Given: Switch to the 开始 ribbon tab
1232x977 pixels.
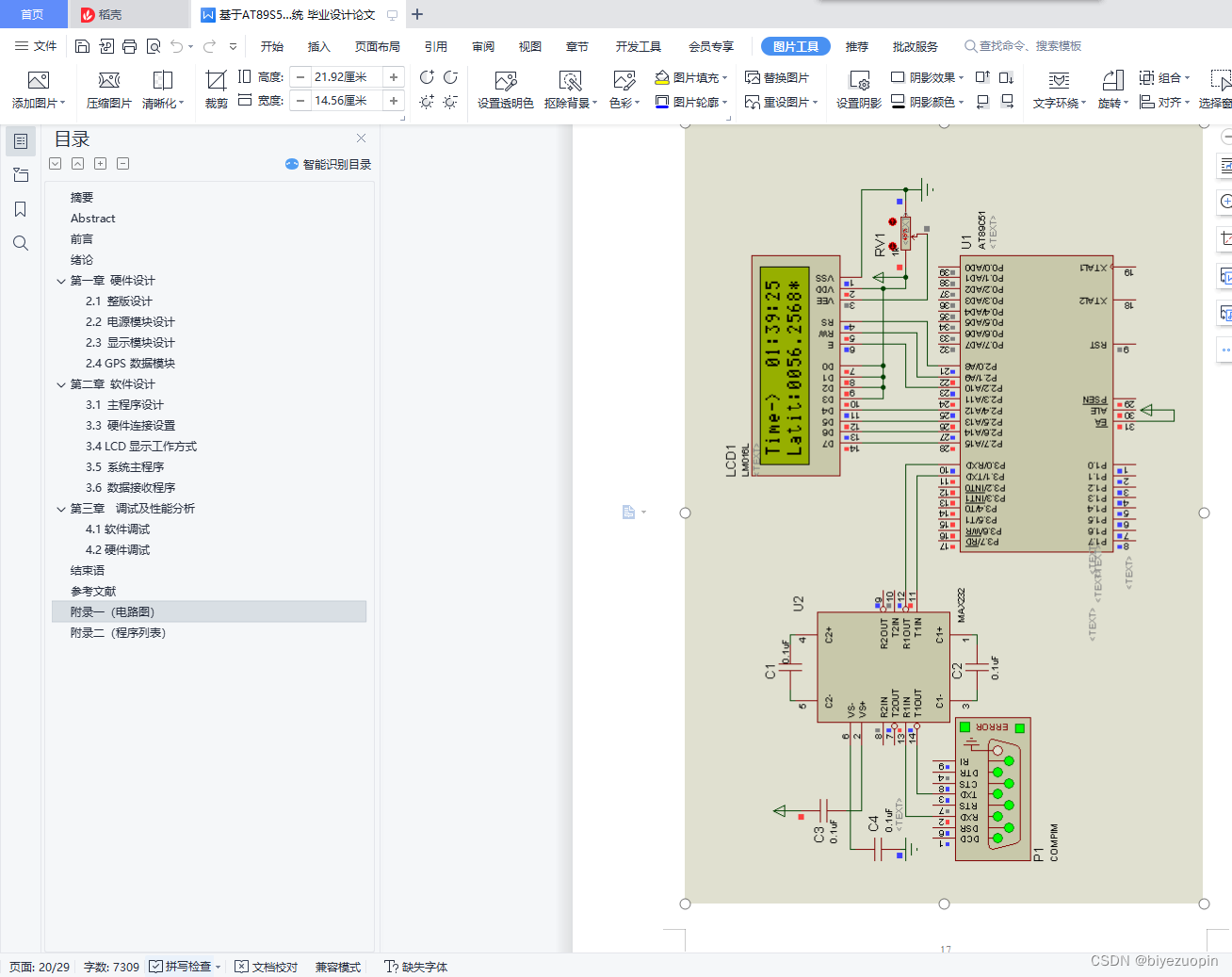Looking at the screenshot, I should point(272,46).
